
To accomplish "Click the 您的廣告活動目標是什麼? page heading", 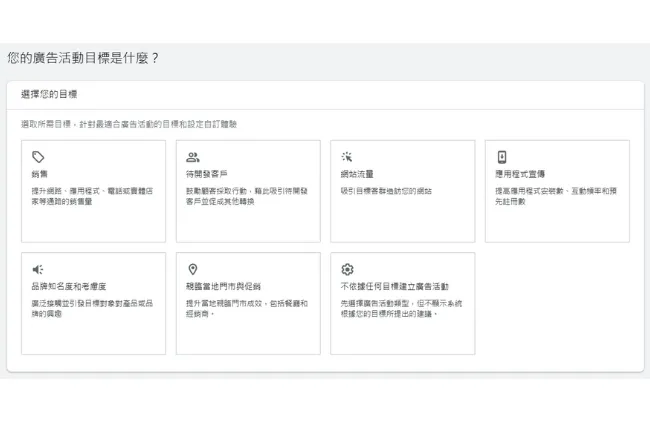I will point(82,58).
